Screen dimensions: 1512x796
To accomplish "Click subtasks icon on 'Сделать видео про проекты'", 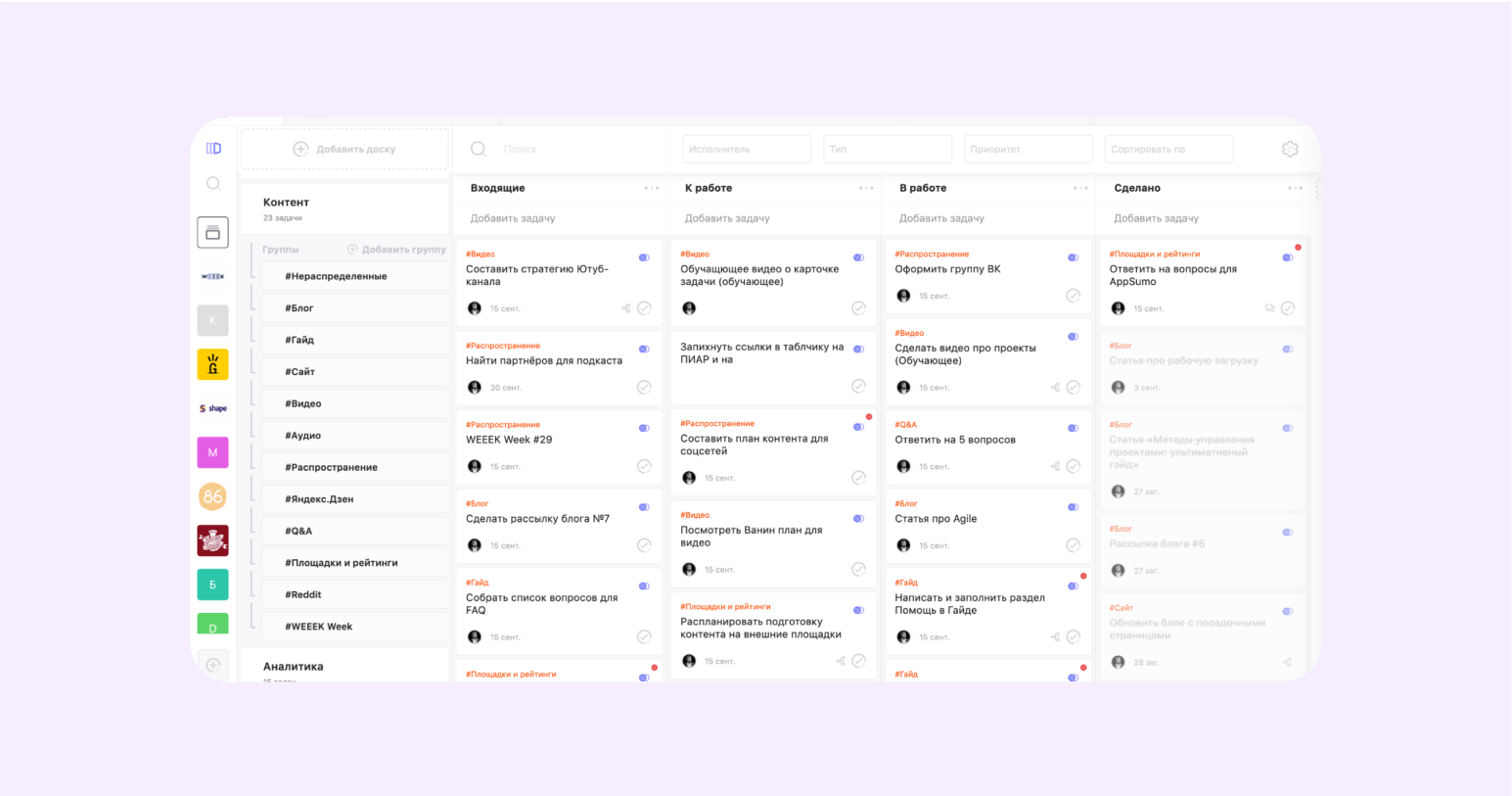I will 1055,388.
